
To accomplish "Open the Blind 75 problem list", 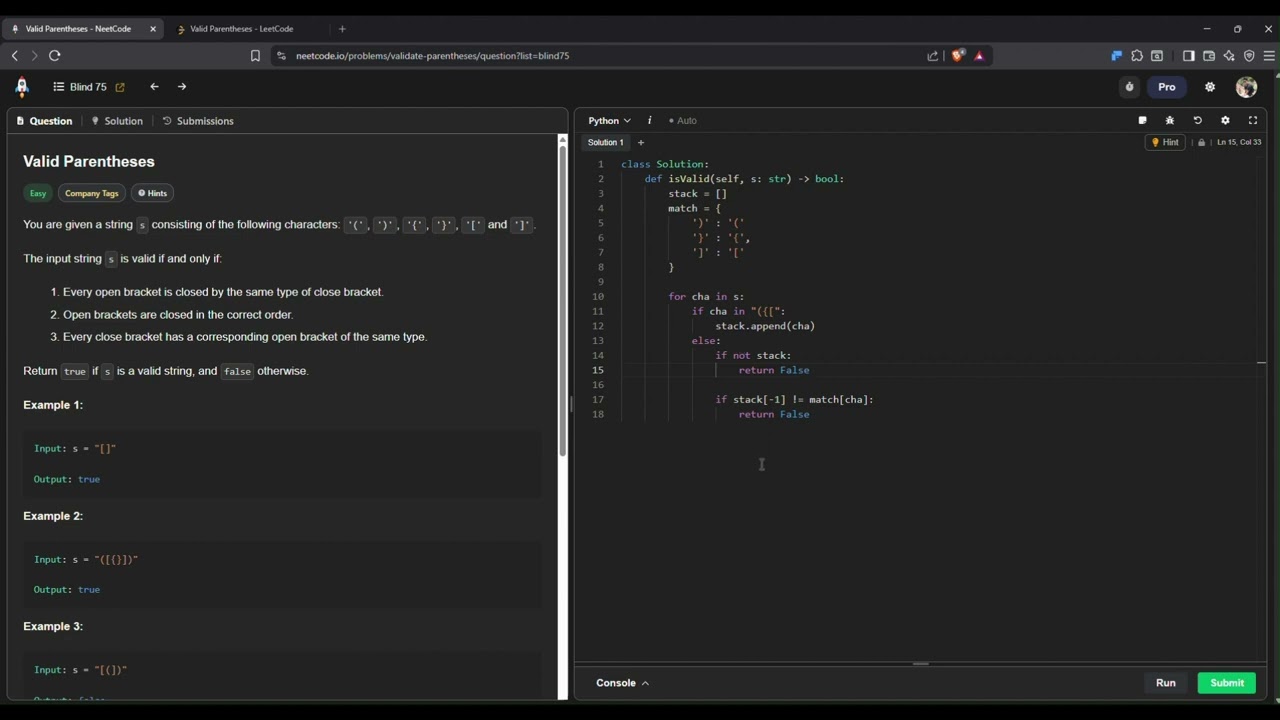I will click(79, 87).
